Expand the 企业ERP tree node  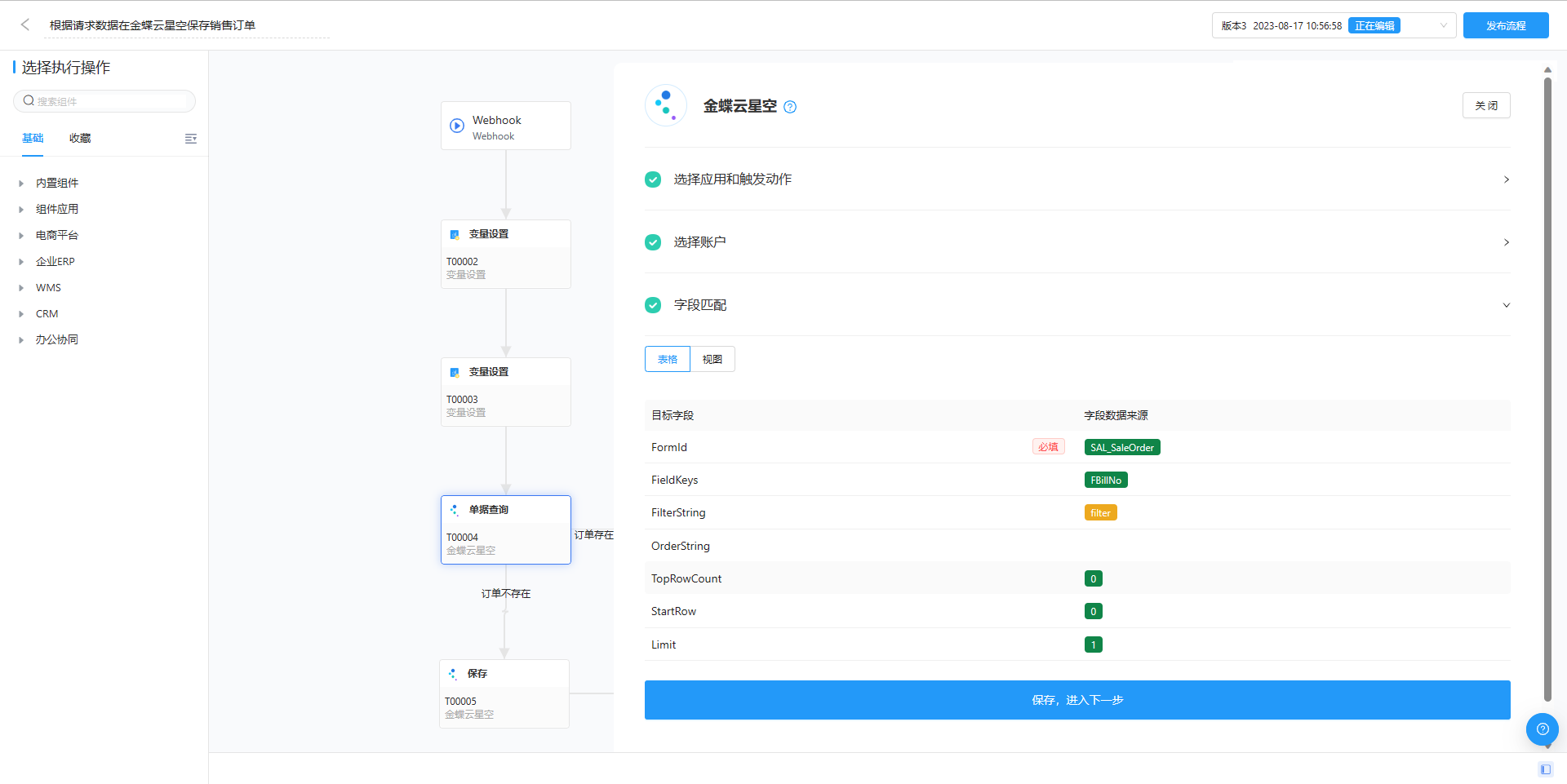(x=21, y=262)
